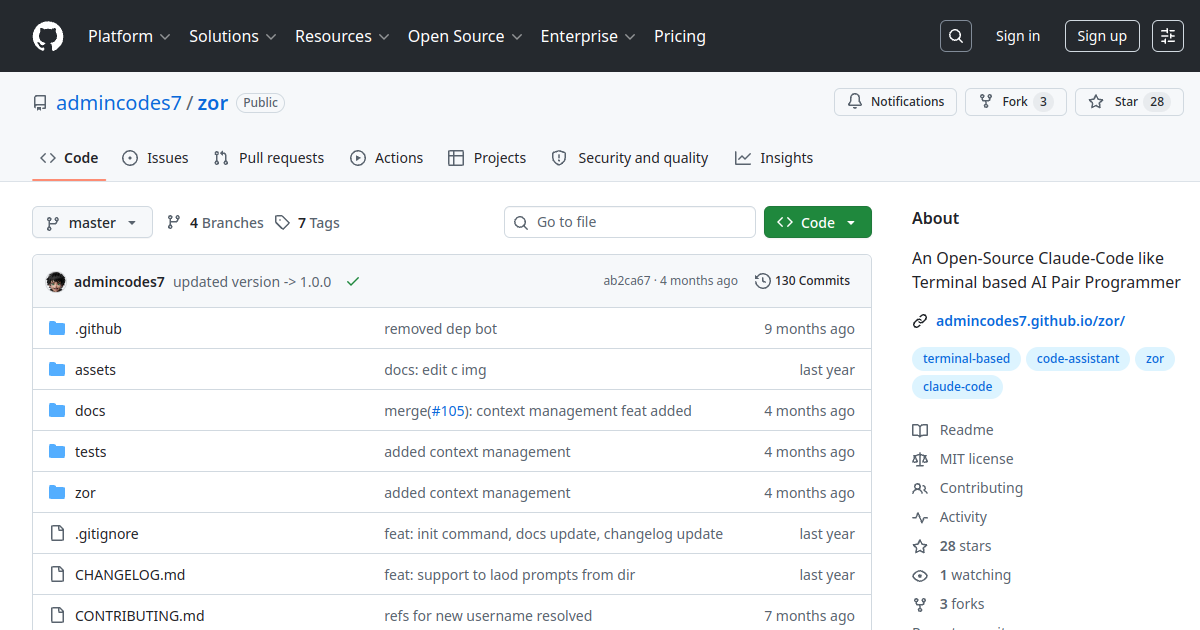Click the admincodes7 avatar in commit row
Image resolution: width=1200 pixels, height=630 pixels.
(56, 282)
